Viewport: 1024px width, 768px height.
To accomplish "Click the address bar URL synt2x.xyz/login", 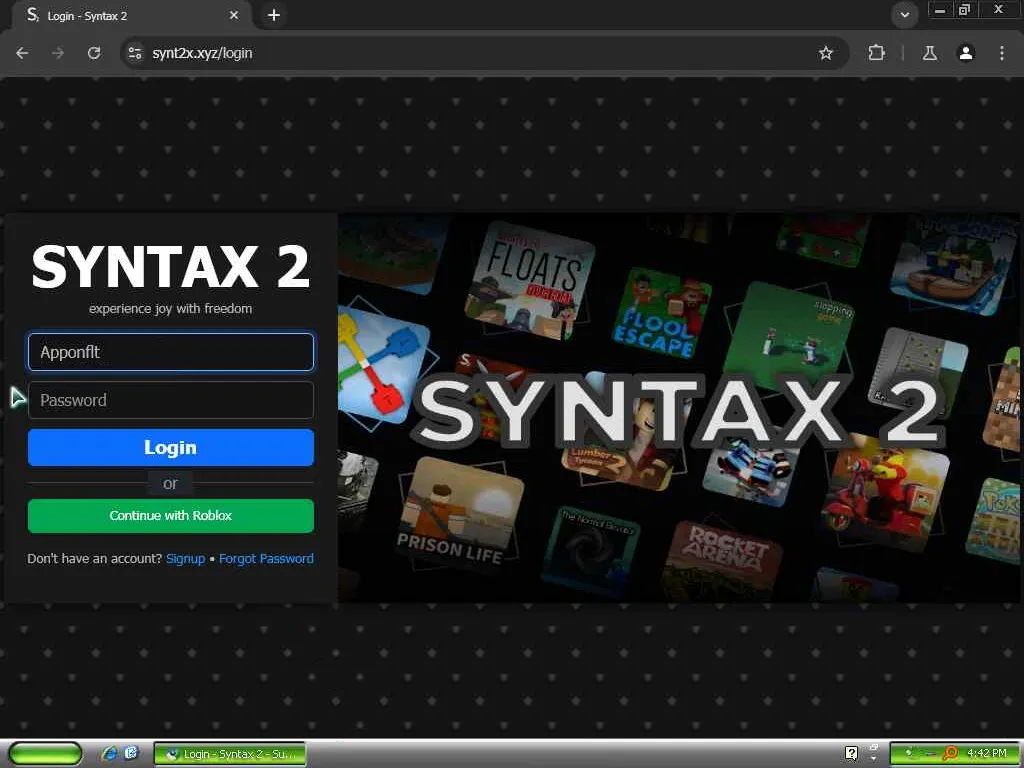I will 202,53.
